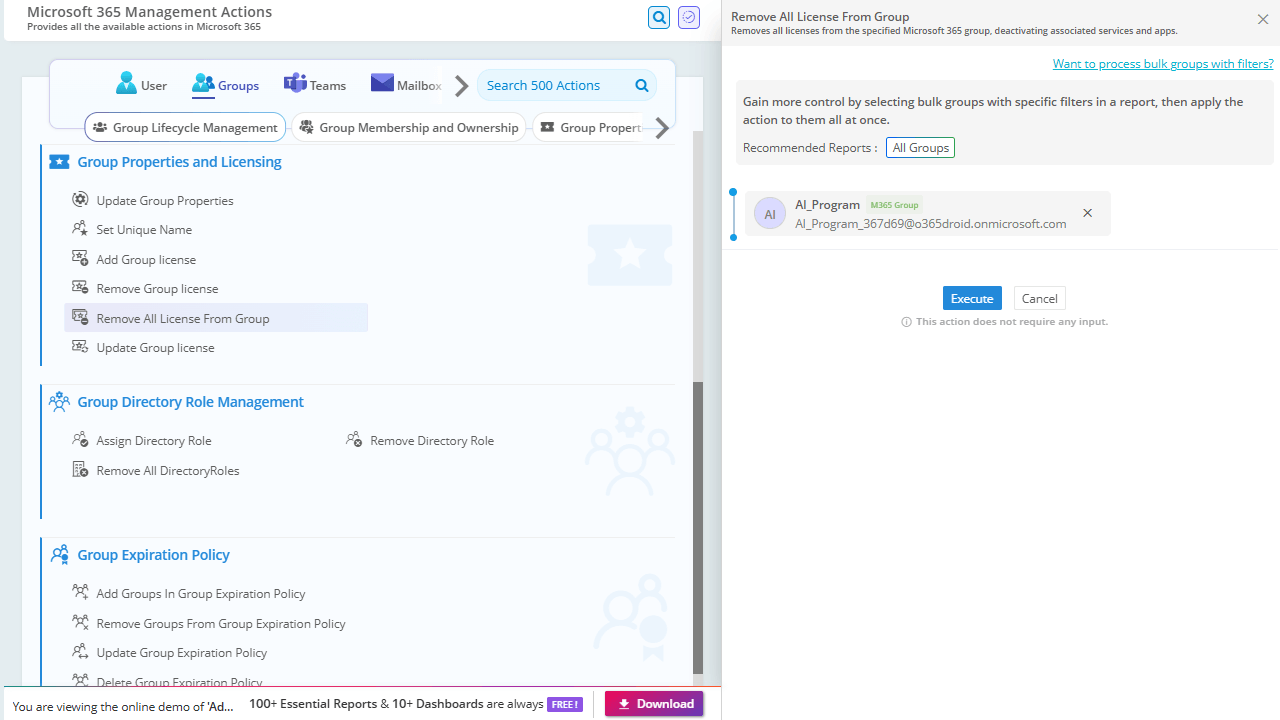Click the FREE! badge in bottom banner
Viewport: 1280px width, 720px height.
[565, 704]
